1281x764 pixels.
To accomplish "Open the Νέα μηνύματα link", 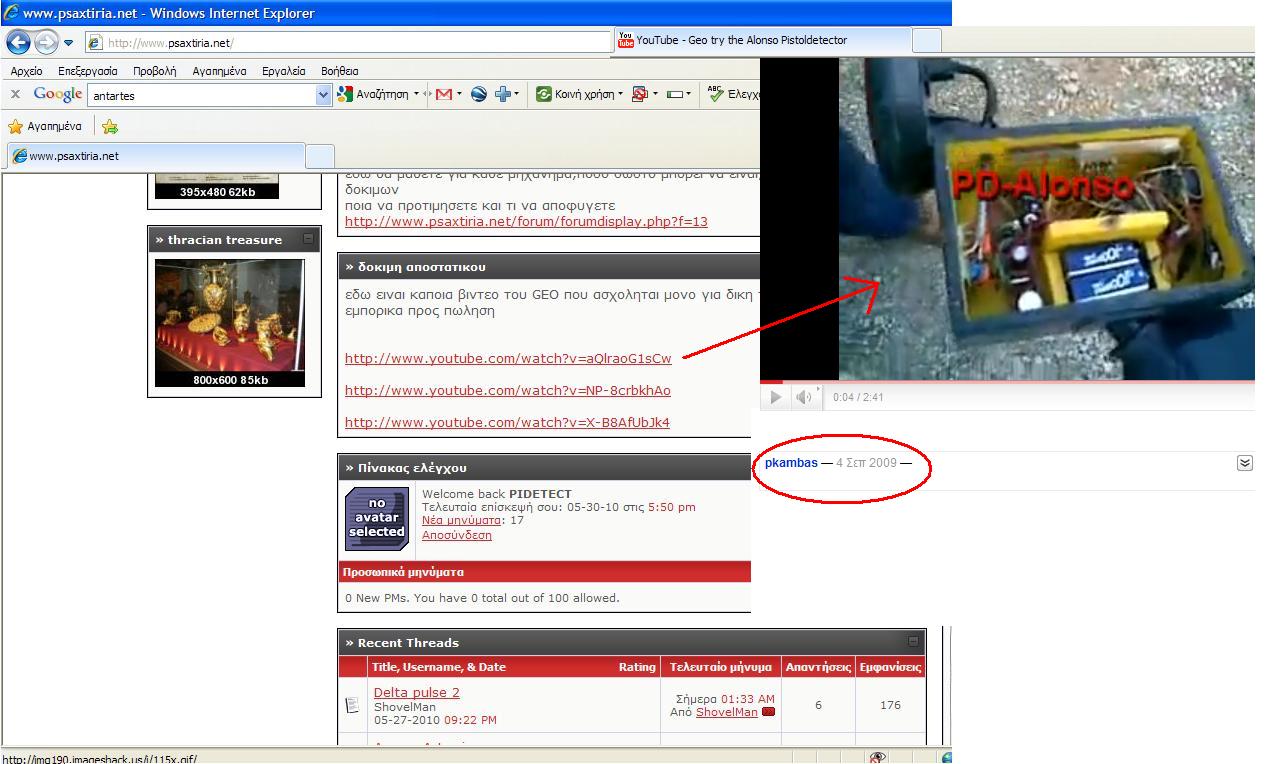I will tap(461, 520).
